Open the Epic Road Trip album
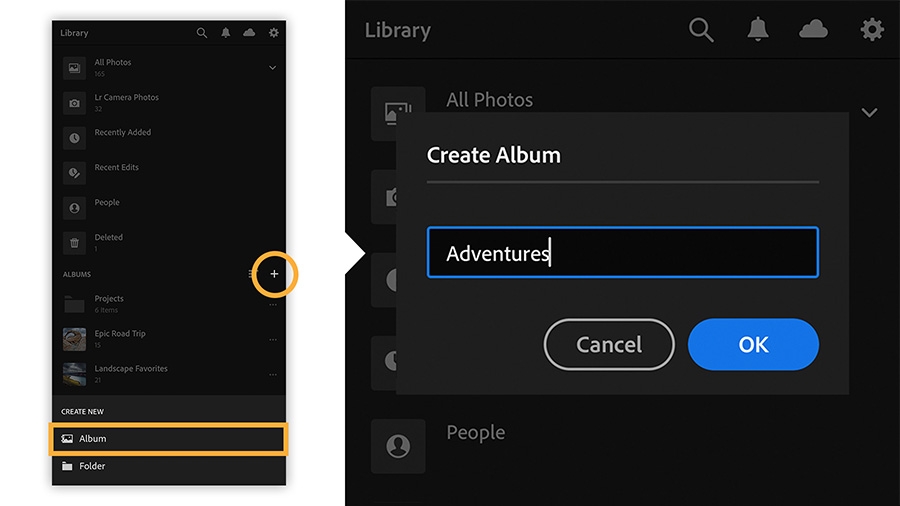The height and width of the screenshot is (506, 900). pyautogui.click(x=119, y=338)
